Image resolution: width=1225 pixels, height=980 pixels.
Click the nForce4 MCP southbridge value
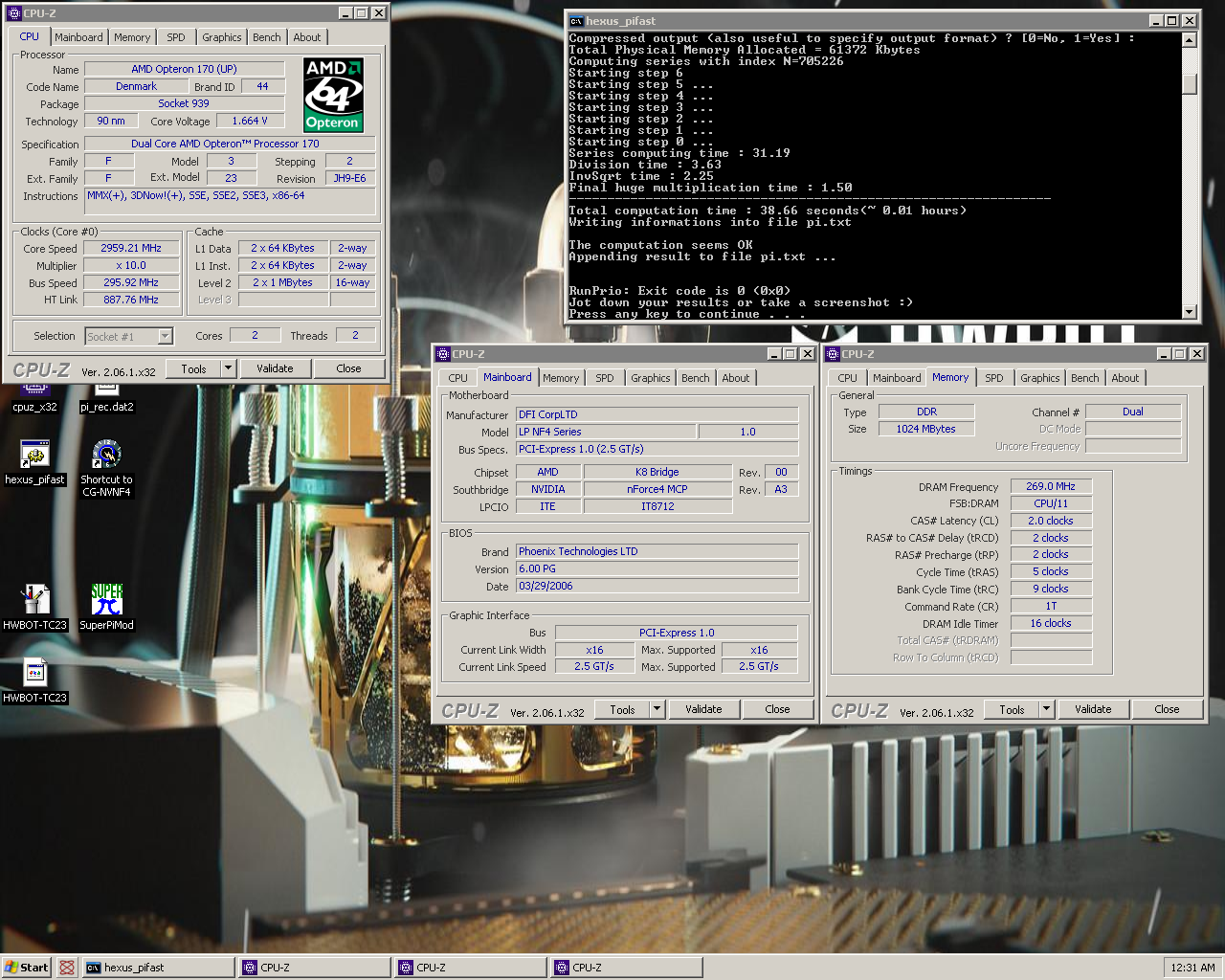[657, 489]
